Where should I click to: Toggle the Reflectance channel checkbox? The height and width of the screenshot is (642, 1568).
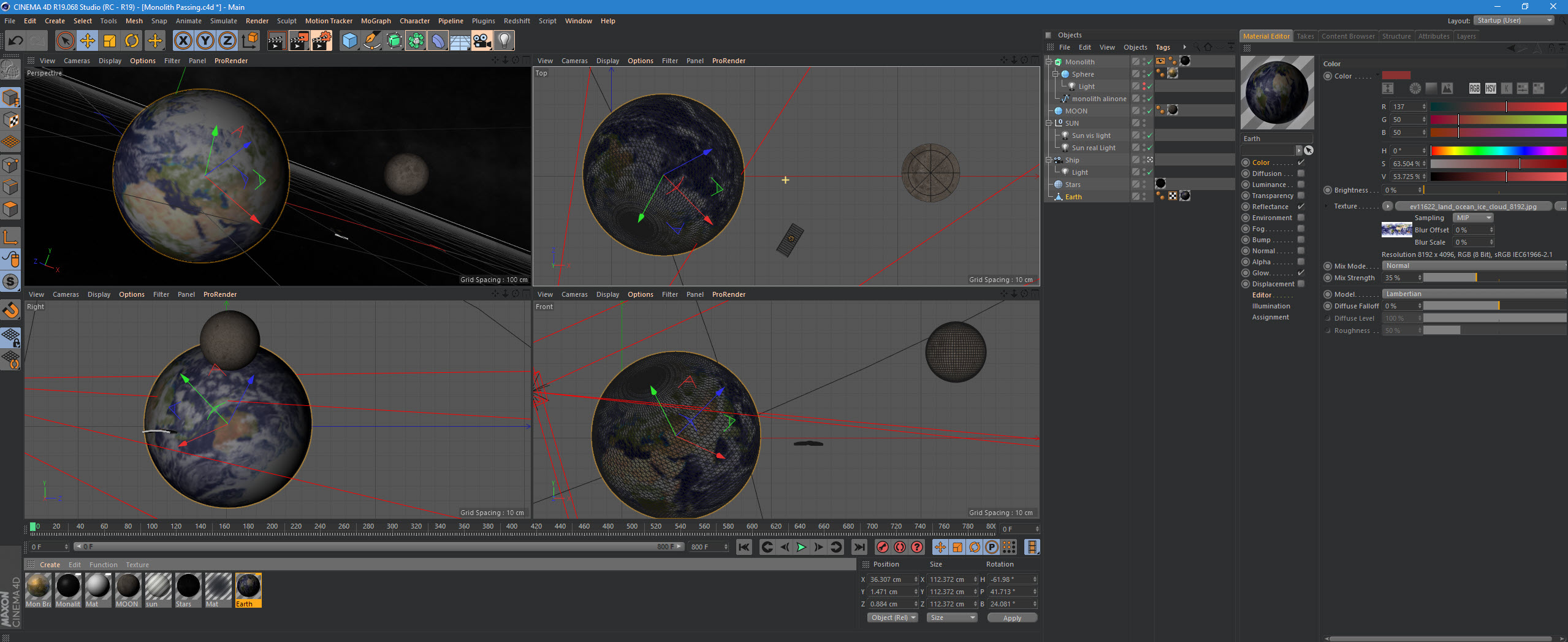click(x=1301, y=207)
